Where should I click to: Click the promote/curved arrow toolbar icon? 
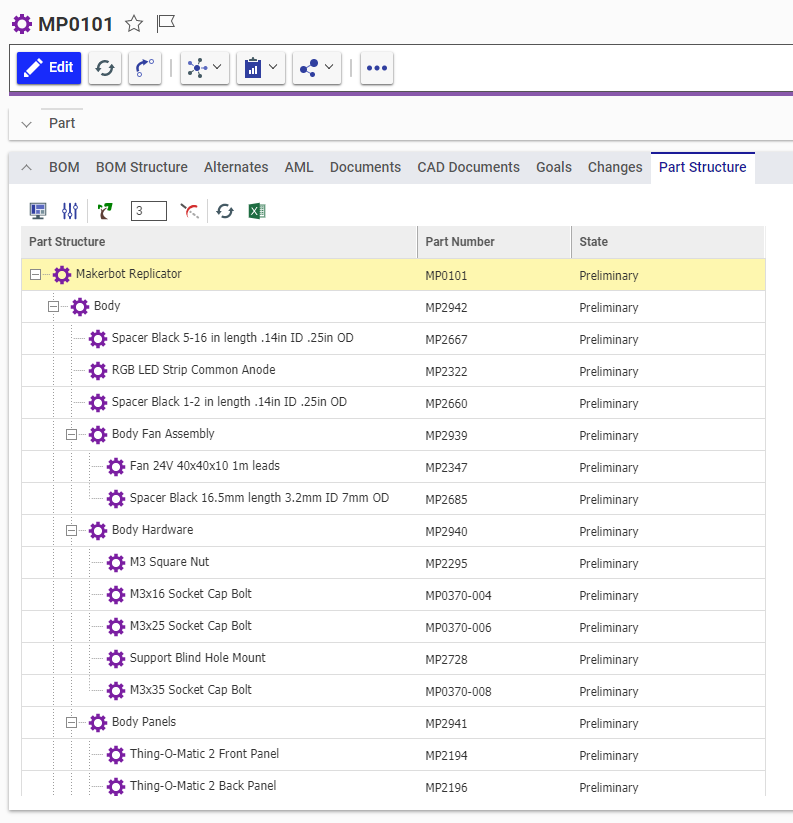point(145,68)
